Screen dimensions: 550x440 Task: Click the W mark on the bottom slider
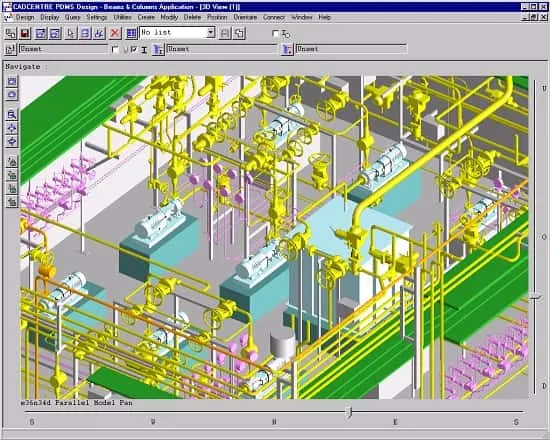[x=153, y=421]
